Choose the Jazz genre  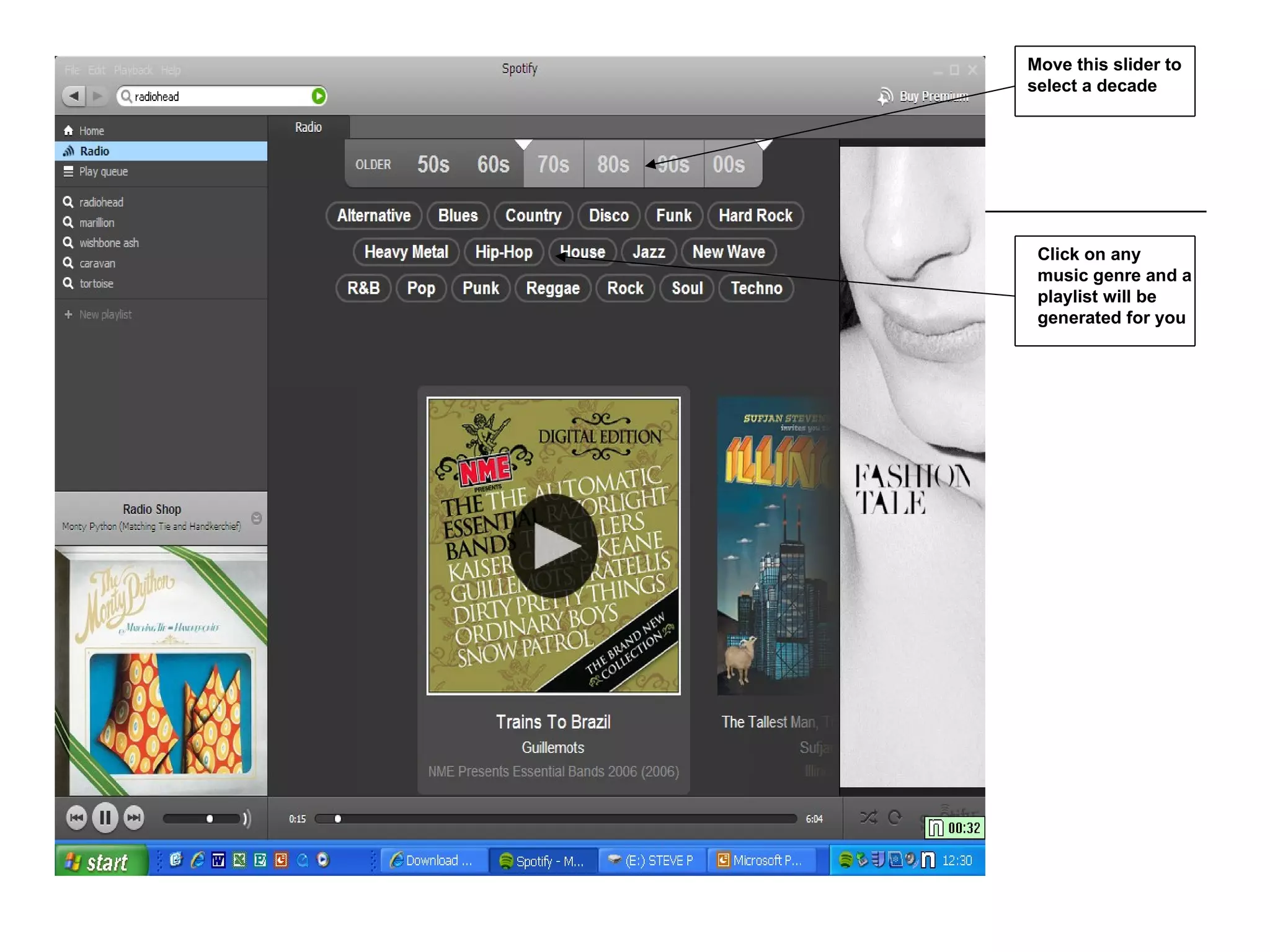(649, 252)
